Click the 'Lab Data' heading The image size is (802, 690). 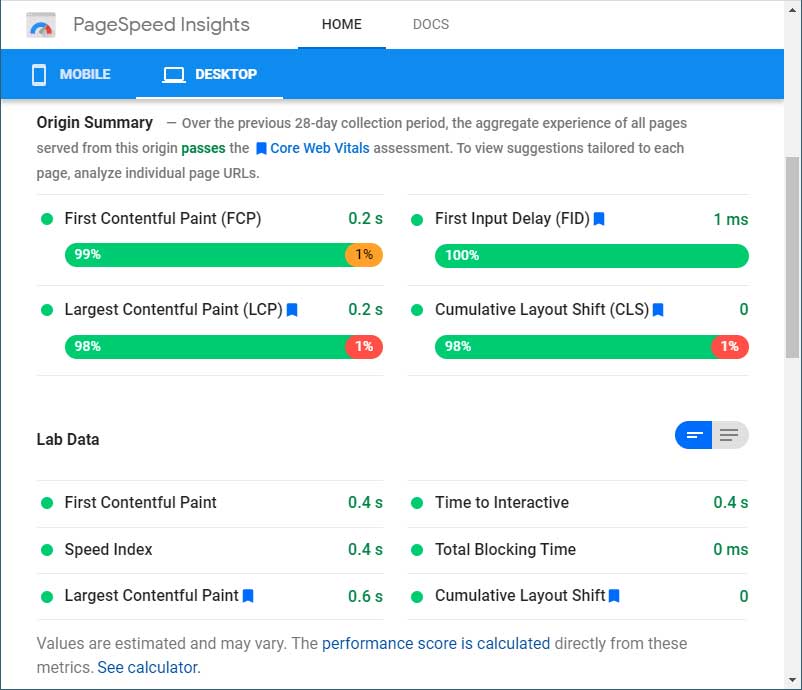point(68,439)
